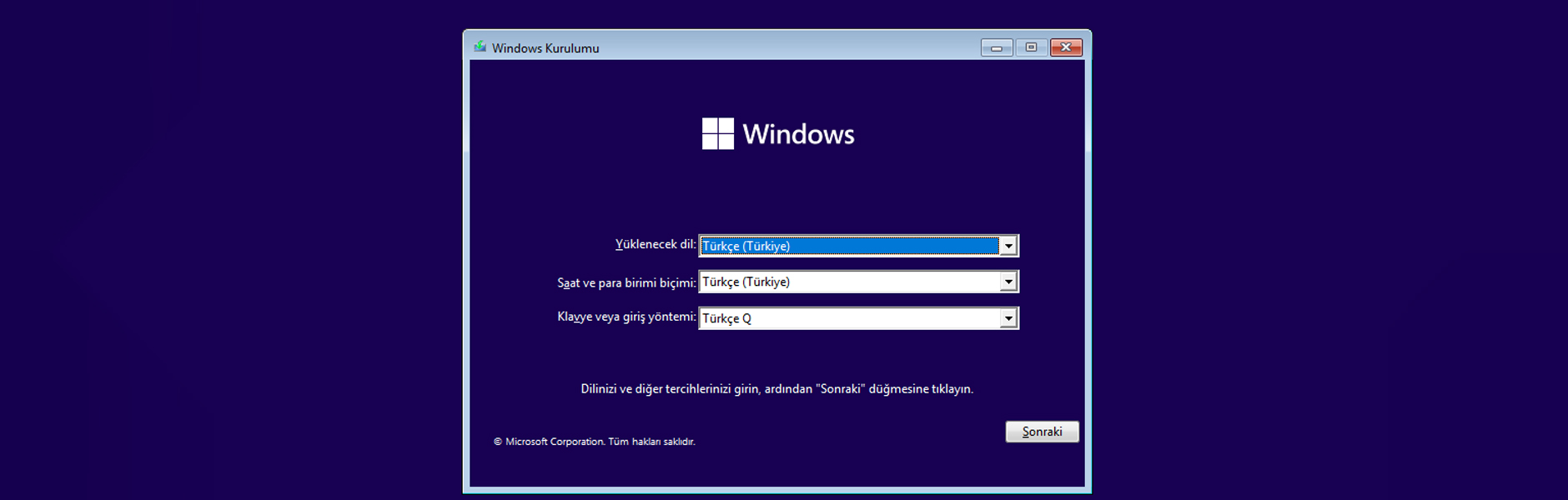Click the Windows Kurulumu title text
This screenshot has width=1568, height=500.
tap(545, 48)
